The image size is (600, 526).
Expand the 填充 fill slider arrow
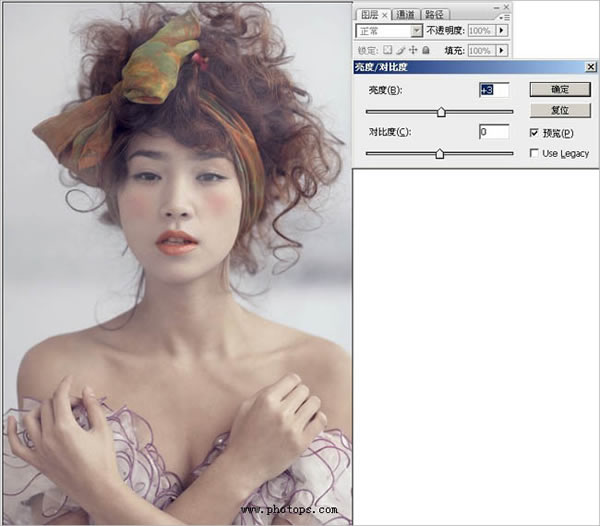502,50
